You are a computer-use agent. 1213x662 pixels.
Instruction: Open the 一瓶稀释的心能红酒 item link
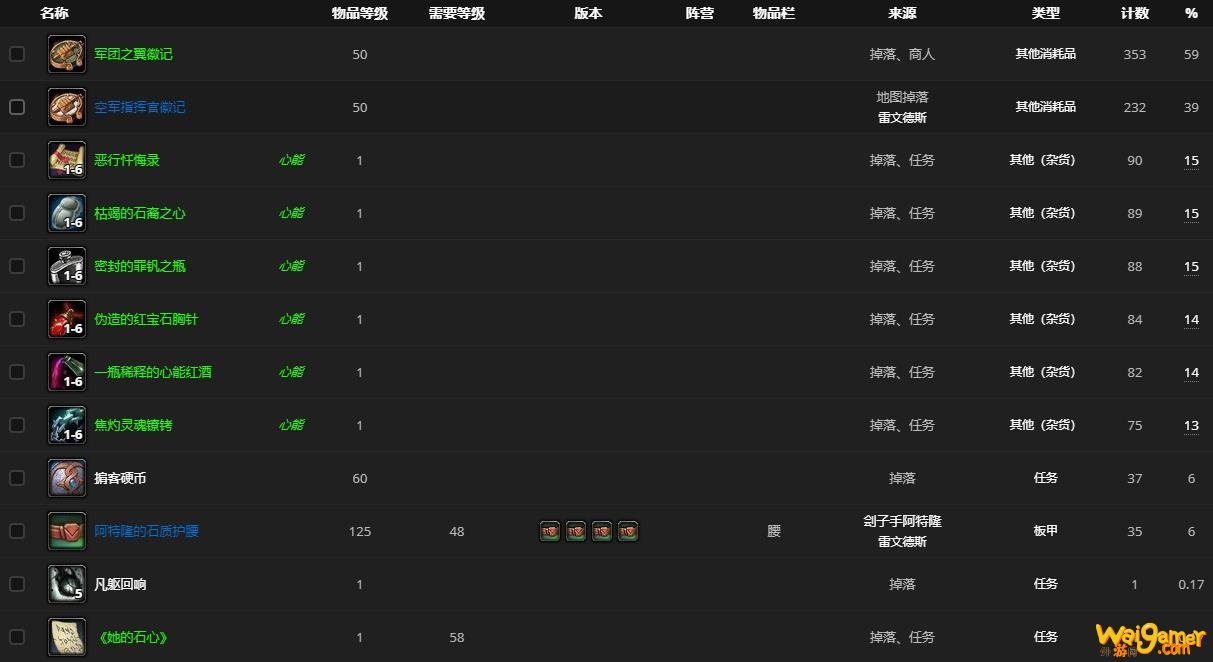pyautogui.click(x=153, y=372)
